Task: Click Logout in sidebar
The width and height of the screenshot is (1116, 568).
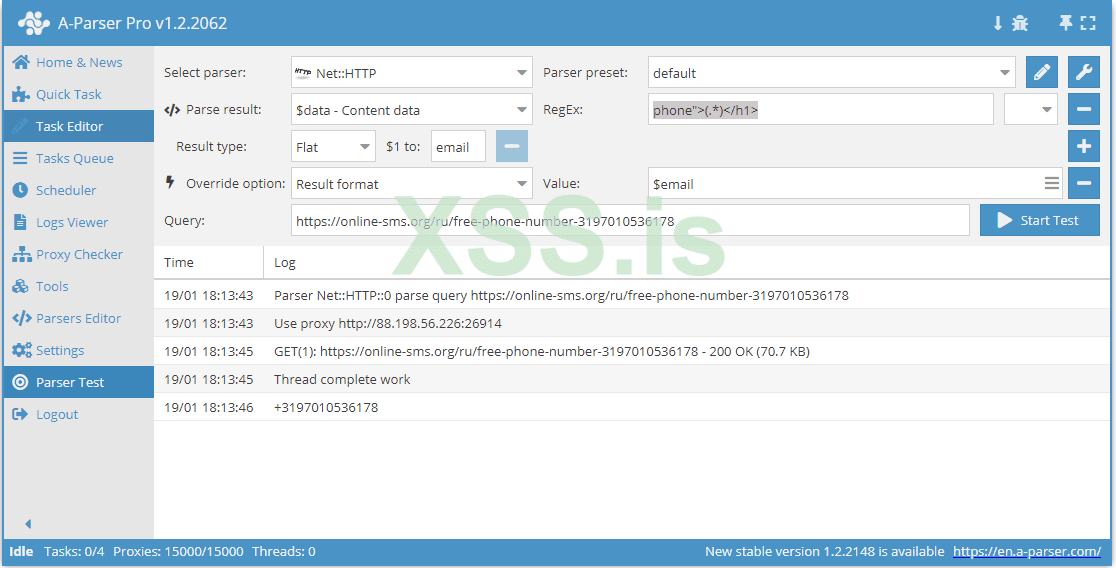Action: (78, 414)
